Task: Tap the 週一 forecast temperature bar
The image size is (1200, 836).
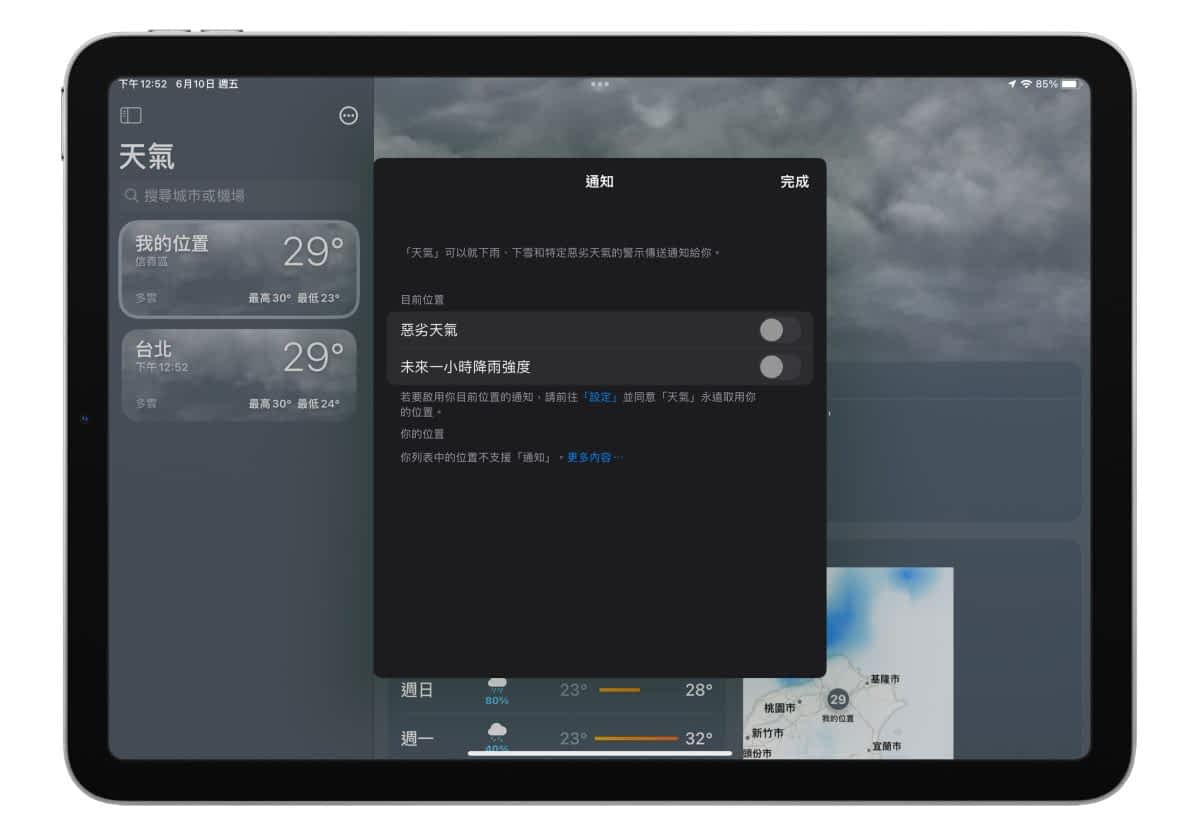Action: tap(636, 739)
